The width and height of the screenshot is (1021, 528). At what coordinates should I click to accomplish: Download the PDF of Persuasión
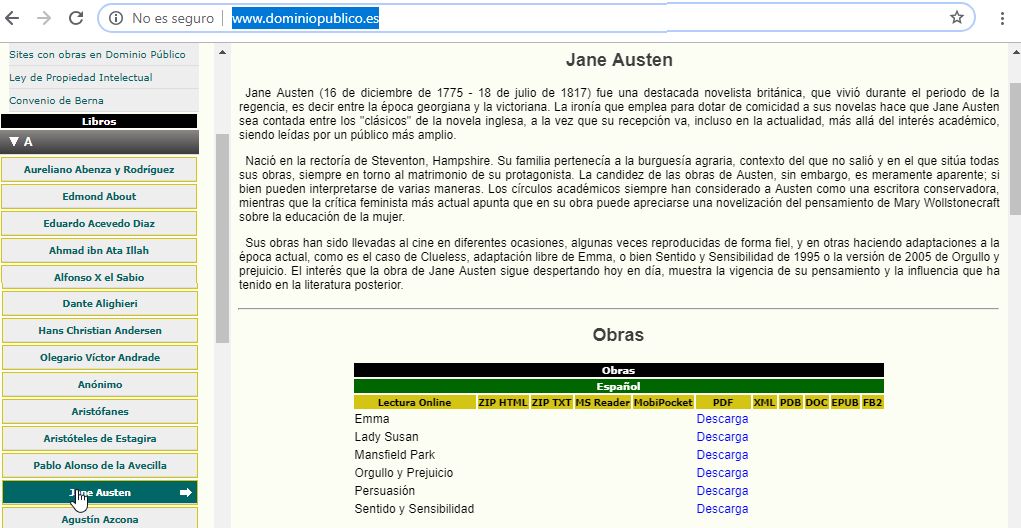click(722, 491)
